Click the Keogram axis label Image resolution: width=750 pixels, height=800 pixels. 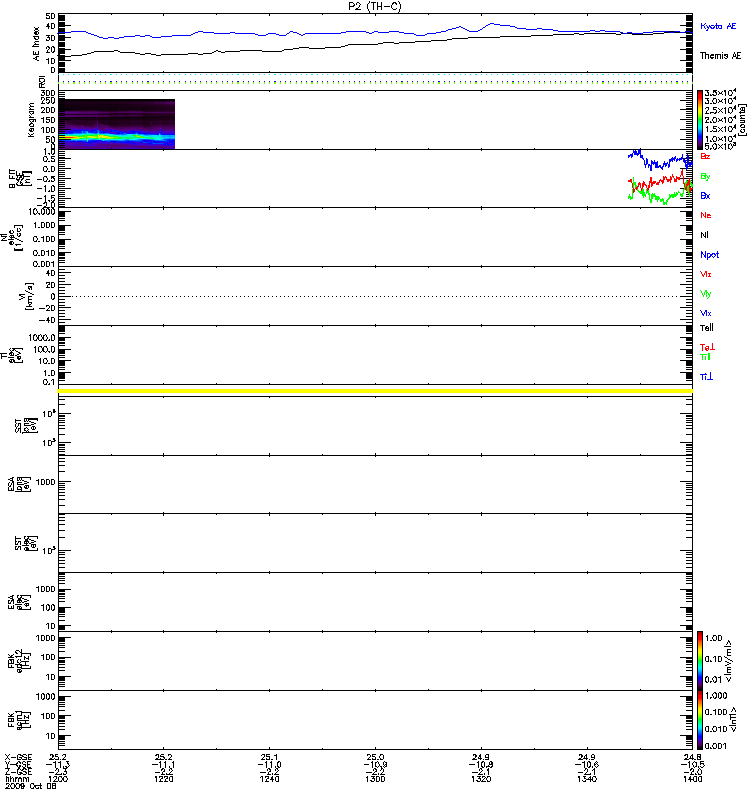click(x=31, y=120)
